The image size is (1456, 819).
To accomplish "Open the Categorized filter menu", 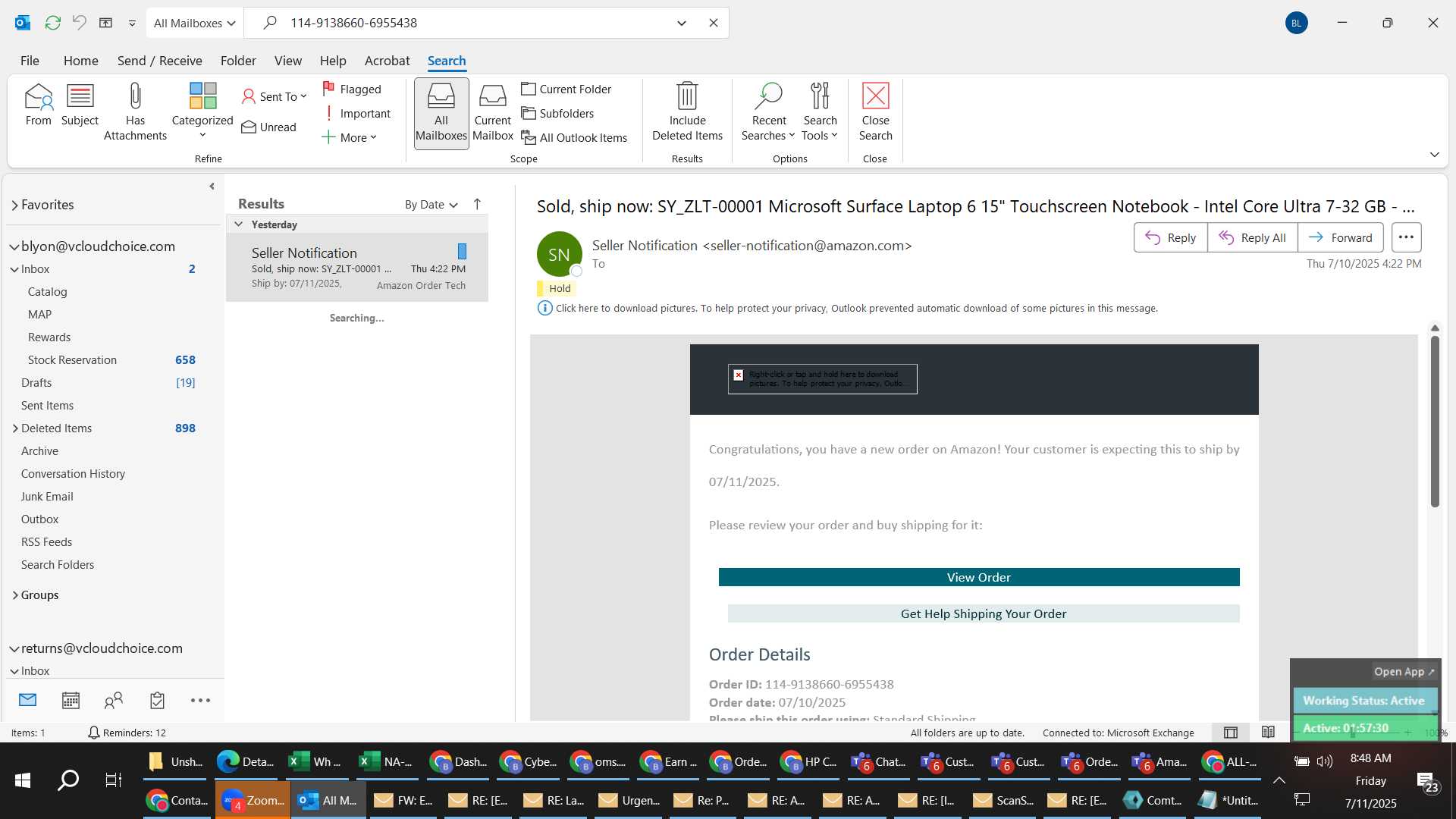I will pos(202,112).
